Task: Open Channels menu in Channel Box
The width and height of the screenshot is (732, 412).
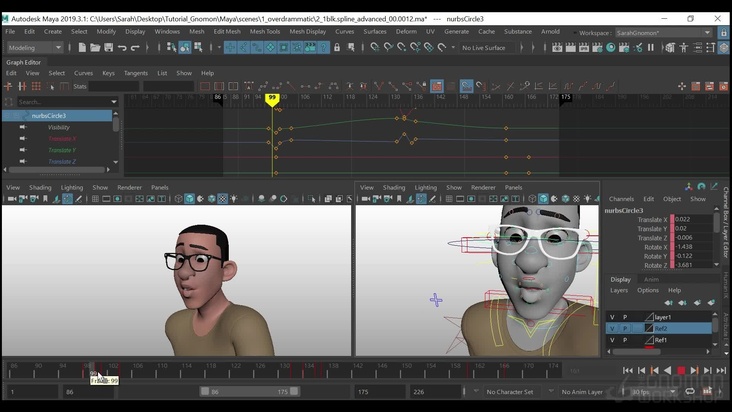Action: tap(621, 199)
